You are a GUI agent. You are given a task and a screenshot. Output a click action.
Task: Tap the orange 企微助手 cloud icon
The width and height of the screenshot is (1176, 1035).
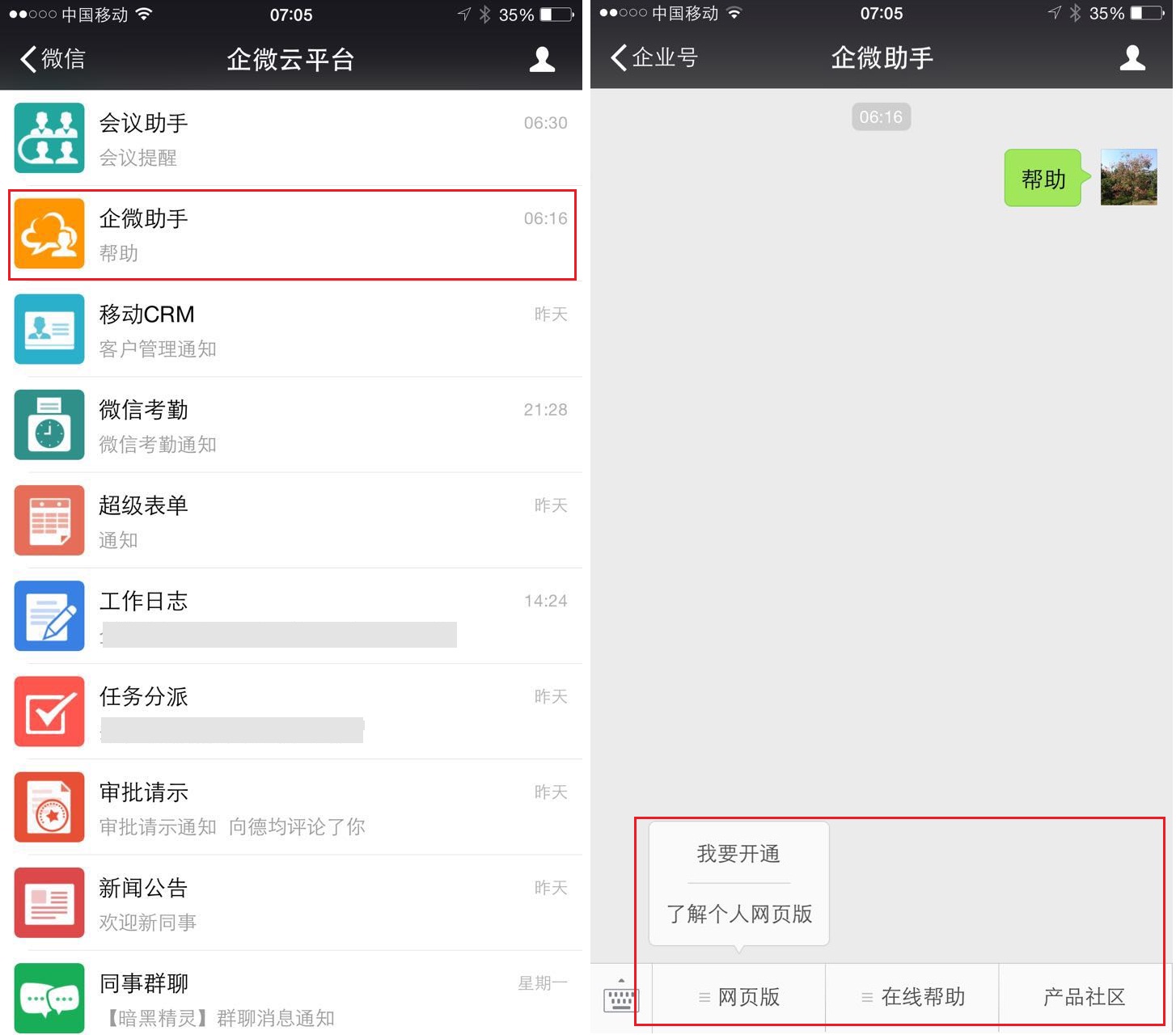[x=49, y=234]
